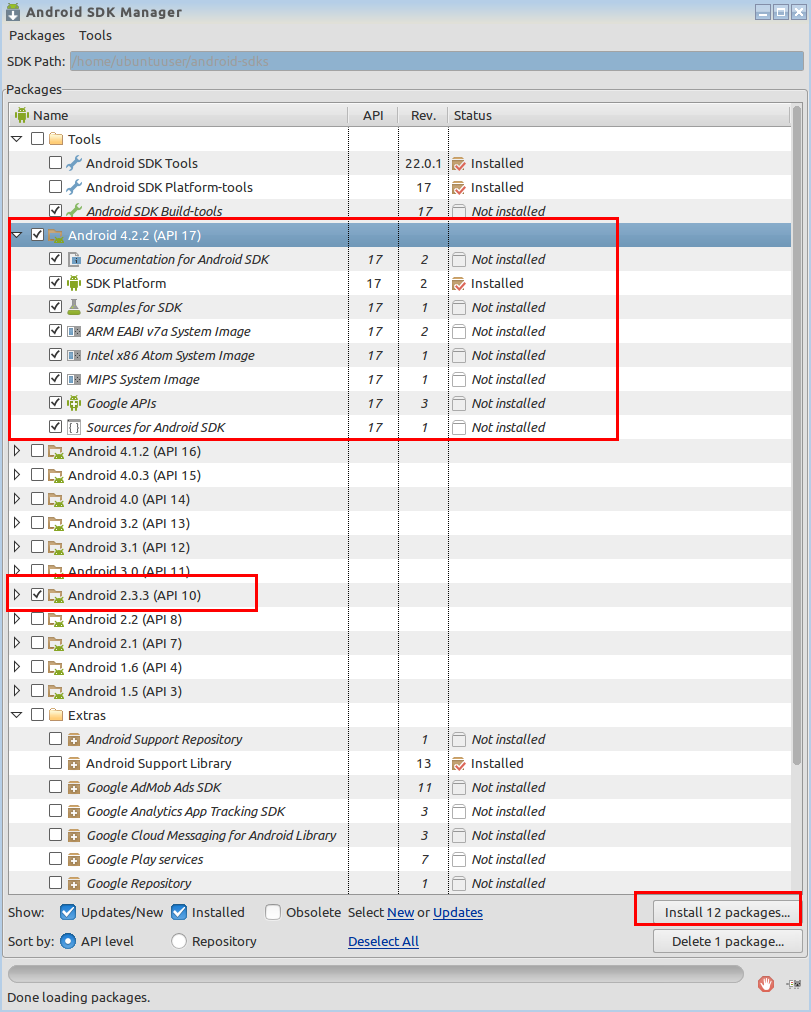Viewport: 811px width, 1012px height.
Task: Open the Packages menu
Action: click(x=37, y=35)
